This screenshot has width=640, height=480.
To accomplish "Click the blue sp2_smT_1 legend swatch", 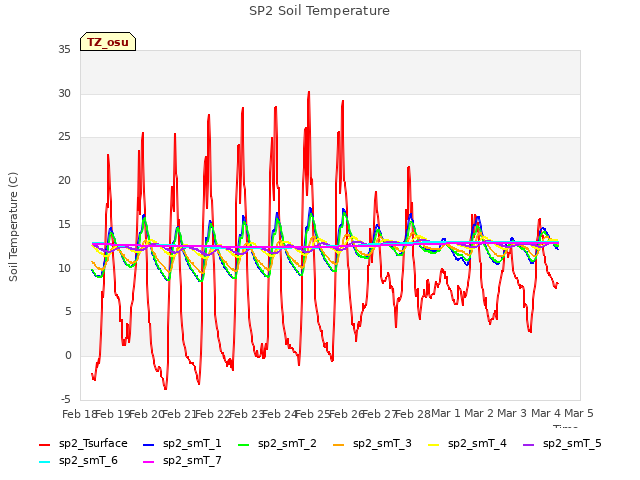I will (149, 444).
